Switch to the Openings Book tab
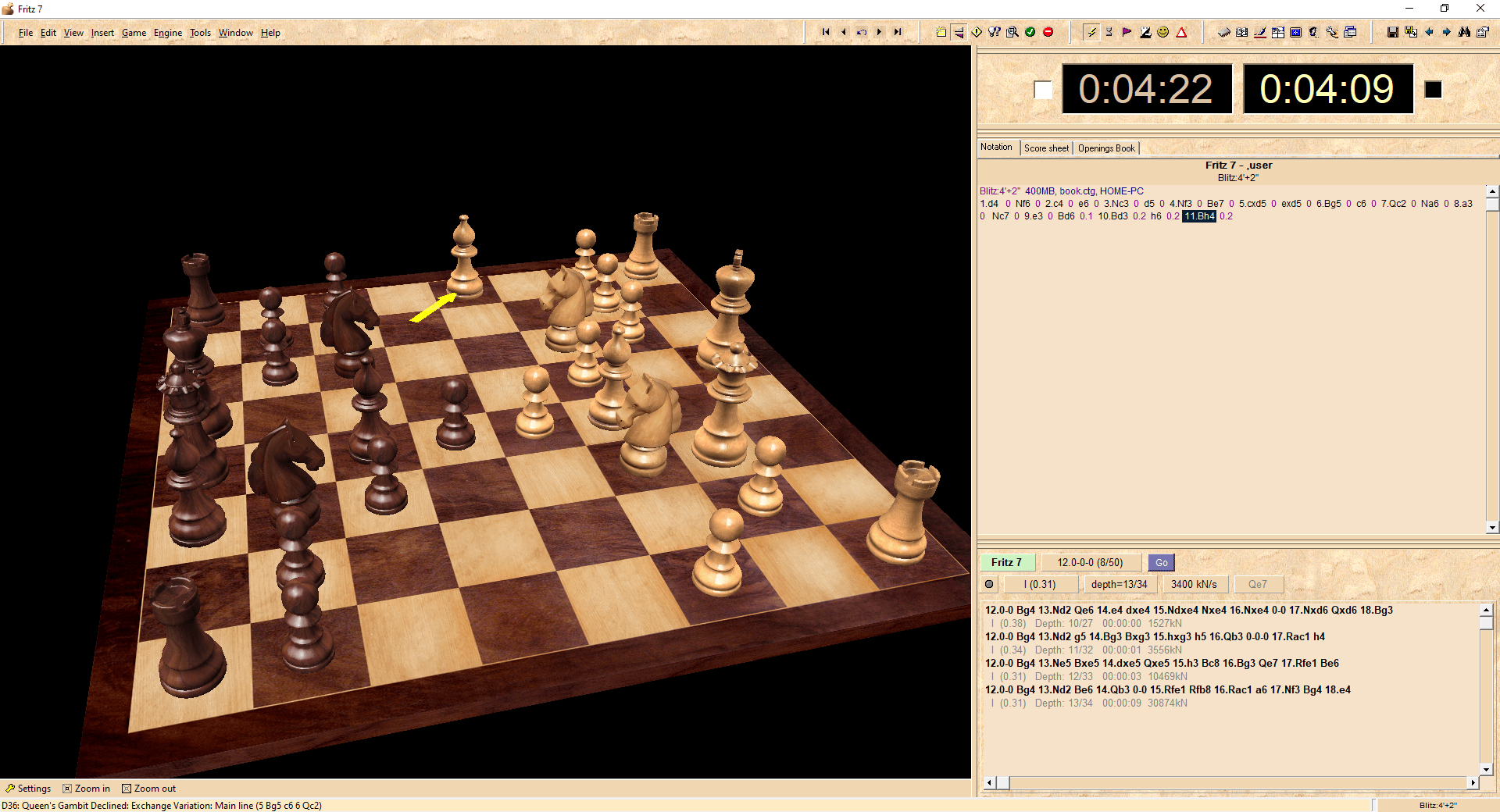Image resolution: width=1500 pixels, height=812 pixels. point(1106,148)
